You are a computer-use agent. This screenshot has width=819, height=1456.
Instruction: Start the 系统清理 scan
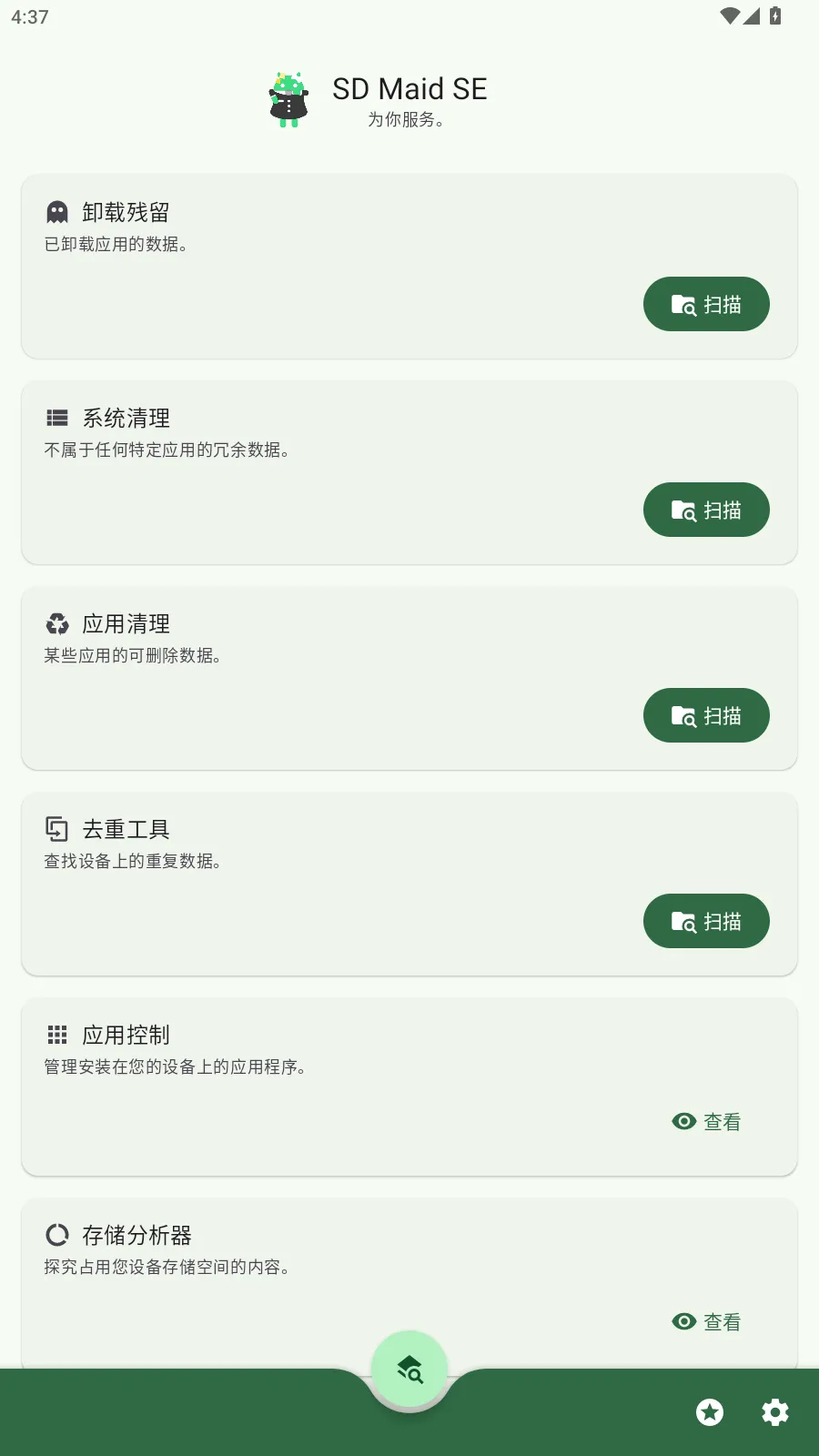coord(706,510)
